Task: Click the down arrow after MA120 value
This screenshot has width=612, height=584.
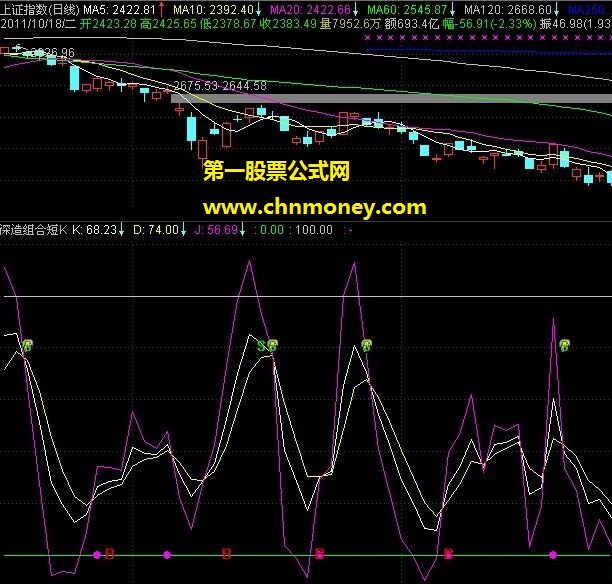Action: coord(557,9)
